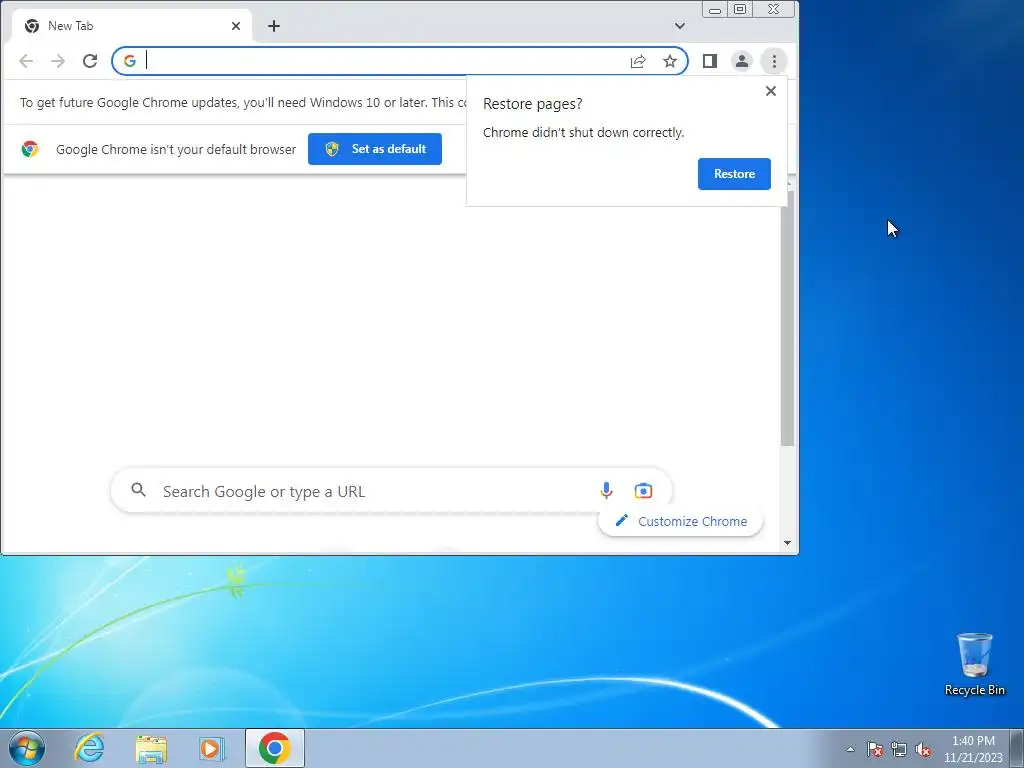The width and height of the screenshot is (1024, 768).
Task: Click the Google G icon in the address bar
Action: point(130,61)
